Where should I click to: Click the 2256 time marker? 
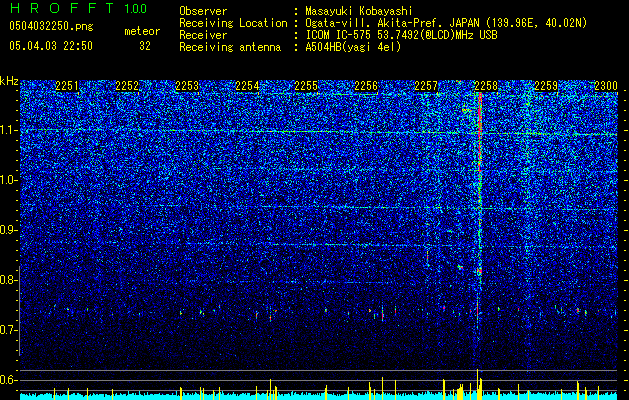coord(366,85)
